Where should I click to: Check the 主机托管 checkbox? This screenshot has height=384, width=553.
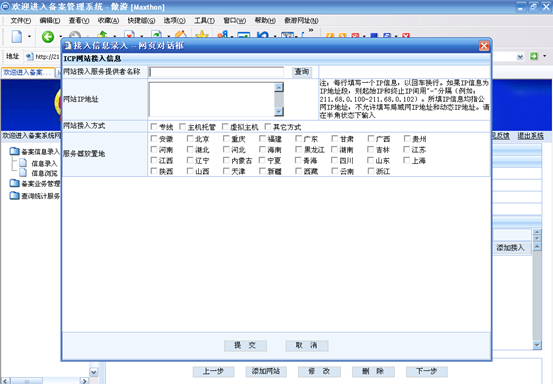pyautogui.click(x=182, y=126)
